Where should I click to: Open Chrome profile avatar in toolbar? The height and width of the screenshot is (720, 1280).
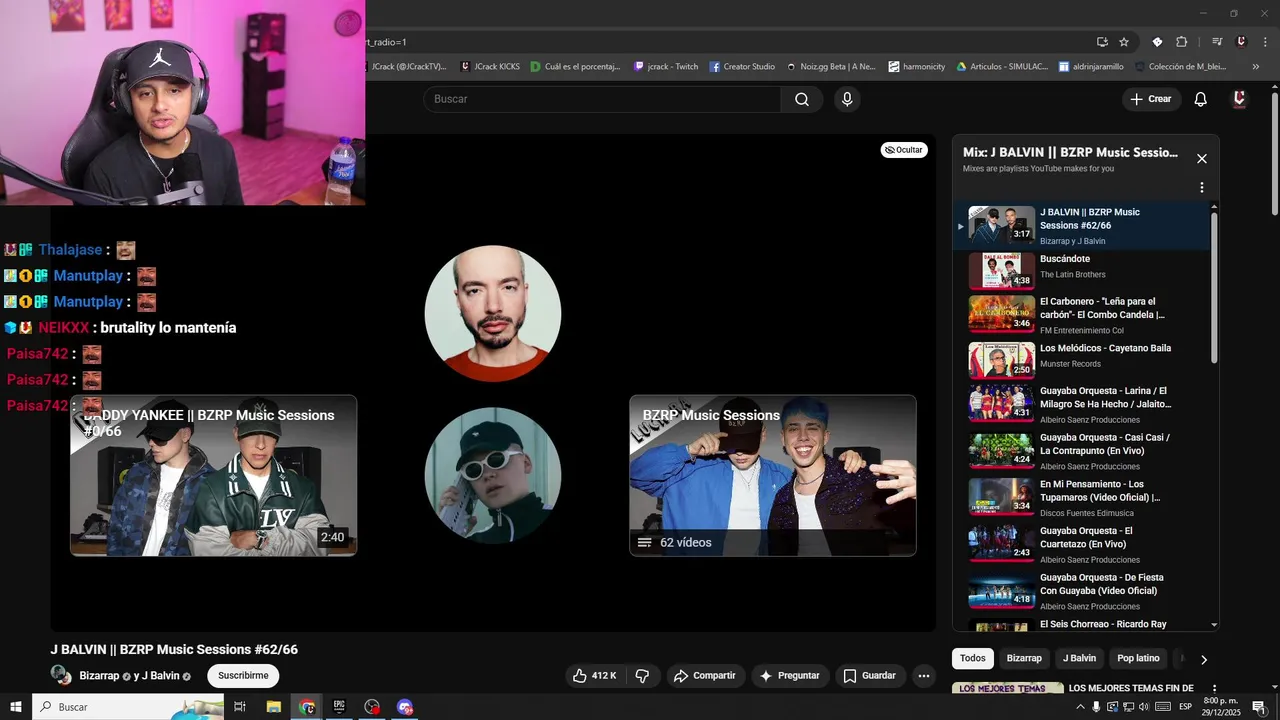click(x=1241, y=42)
